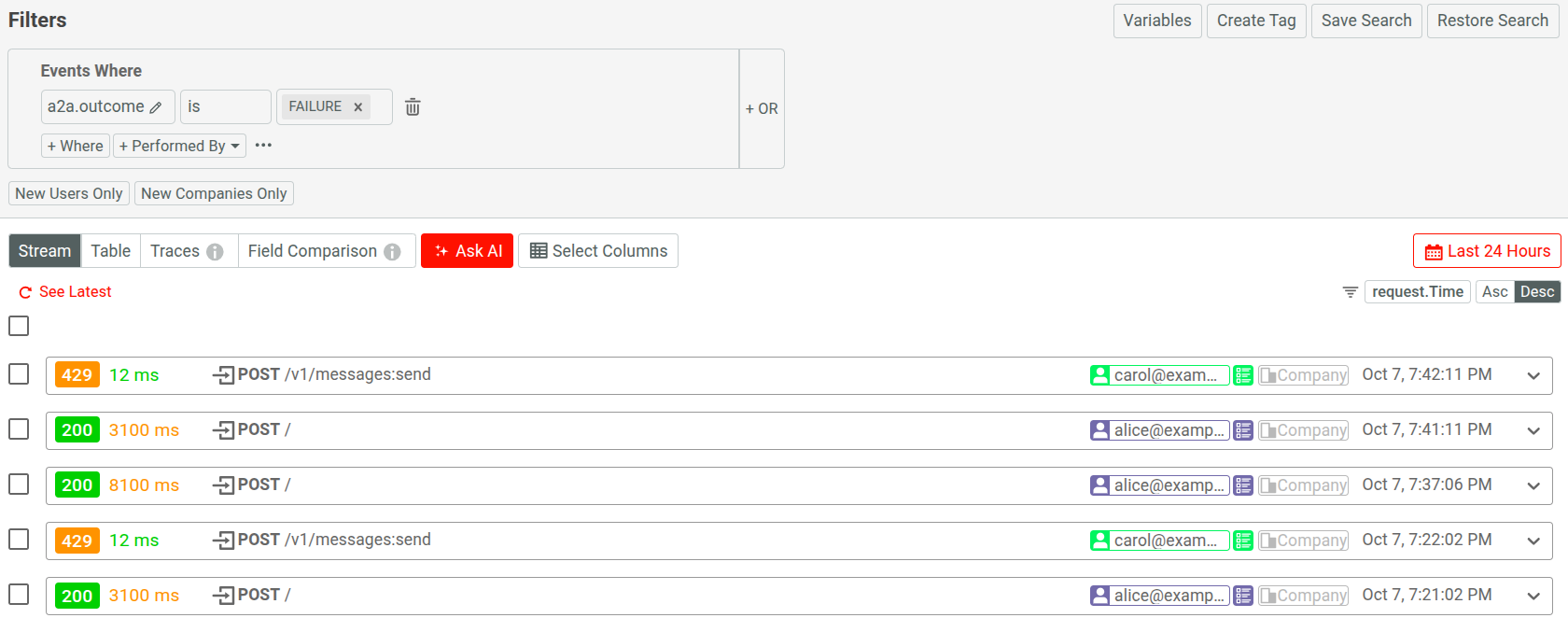Click user icon for alice at 7:41:11 PM
1568x632 pixels.
(1099, 430)
